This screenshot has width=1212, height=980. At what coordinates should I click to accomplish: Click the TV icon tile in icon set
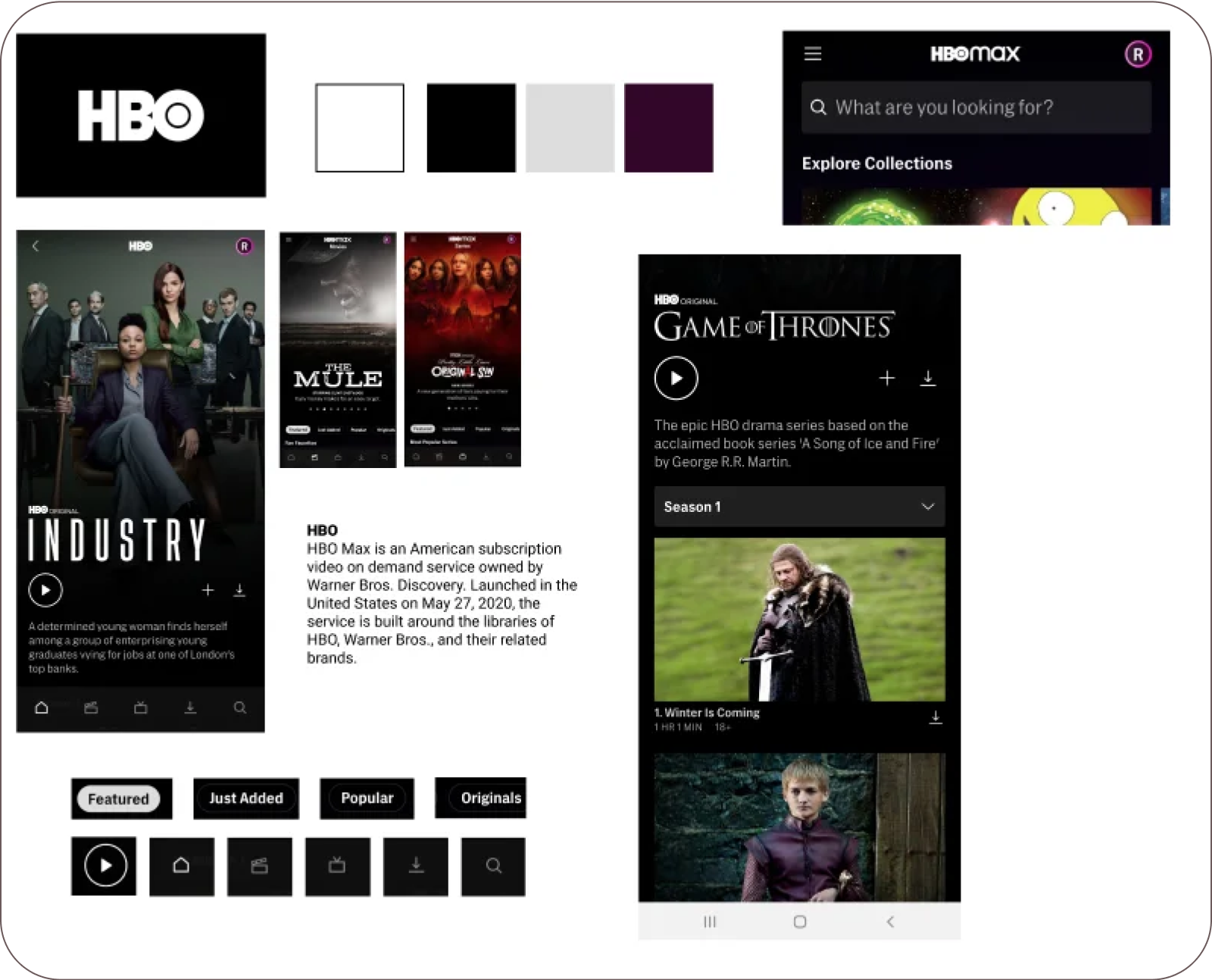pyautogui.click(x=338, y=866)
